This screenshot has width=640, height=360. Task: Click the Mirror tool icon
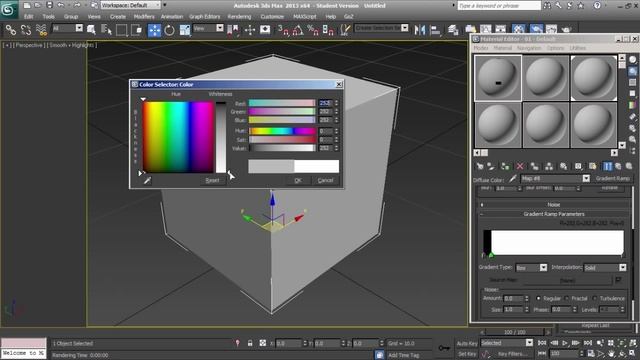(420, 30)
